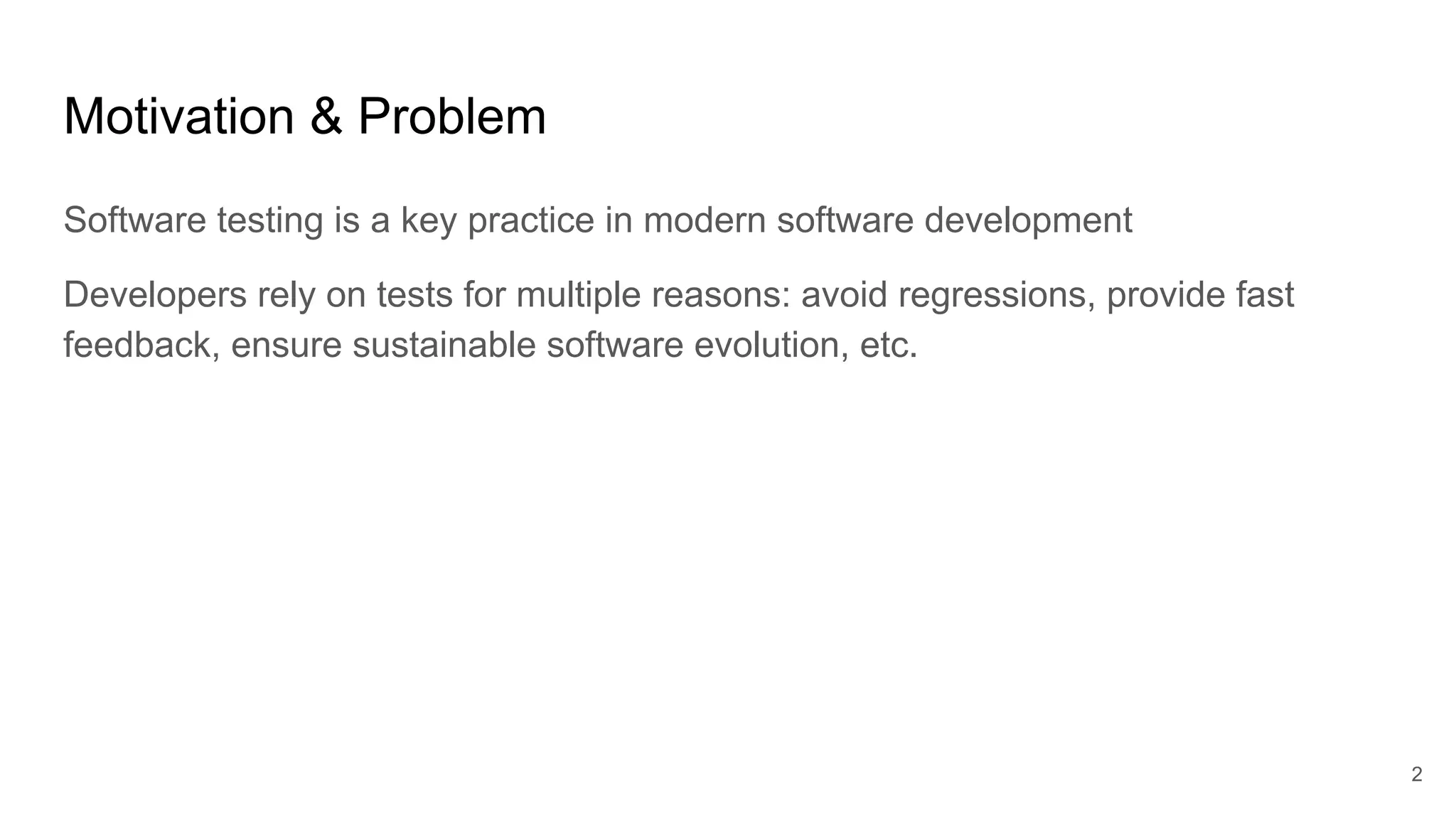Click the word 'Developers' in second paragraph
Image resolution: width=1456 pixels, height=819 pixels.
(x=154, y=294)
